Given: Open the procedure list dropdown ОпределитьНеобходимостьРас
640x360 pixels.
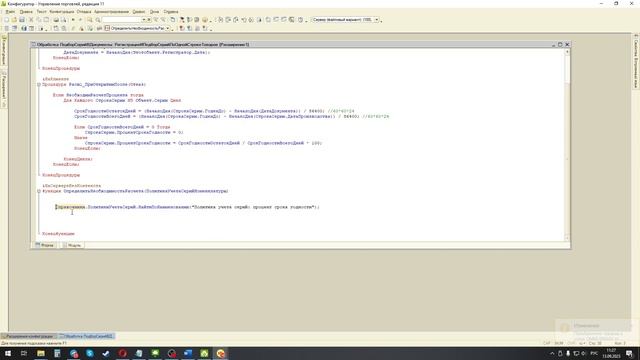Looking at the screenshot, I should point(168,28).
